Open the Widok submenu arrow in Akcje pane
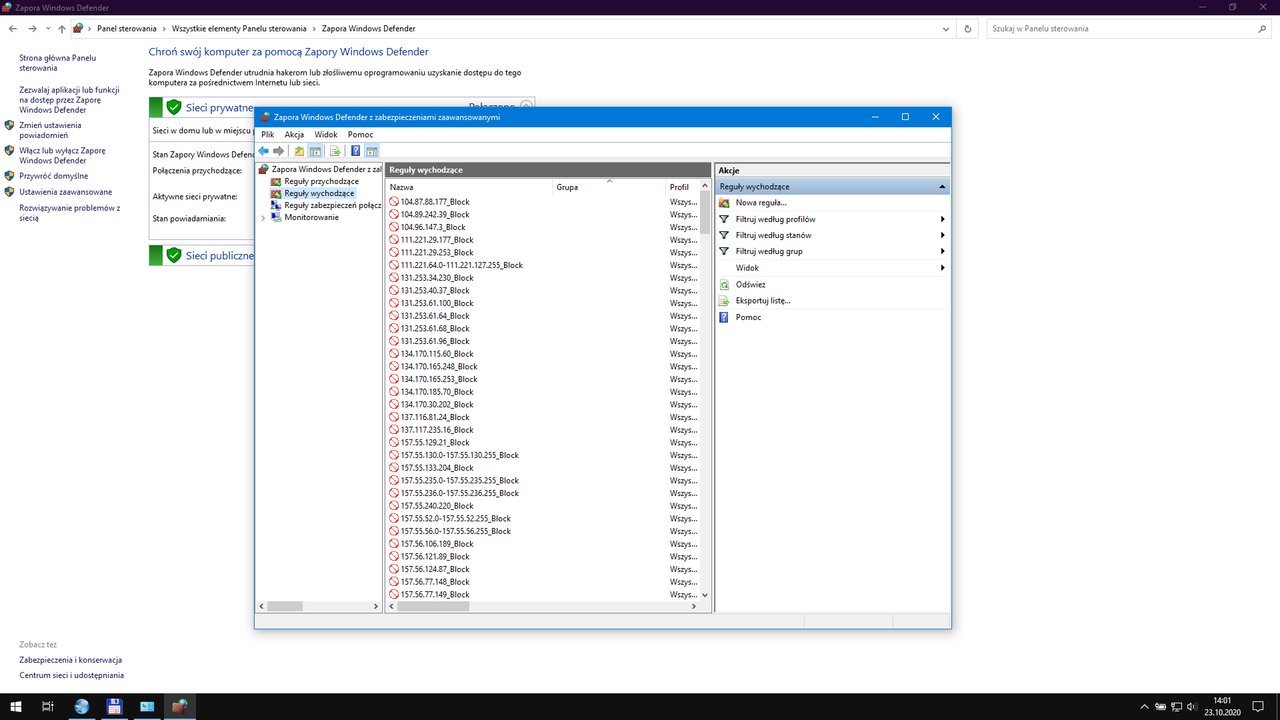The height and width of the screenshot is (720, 1280). 942,268
